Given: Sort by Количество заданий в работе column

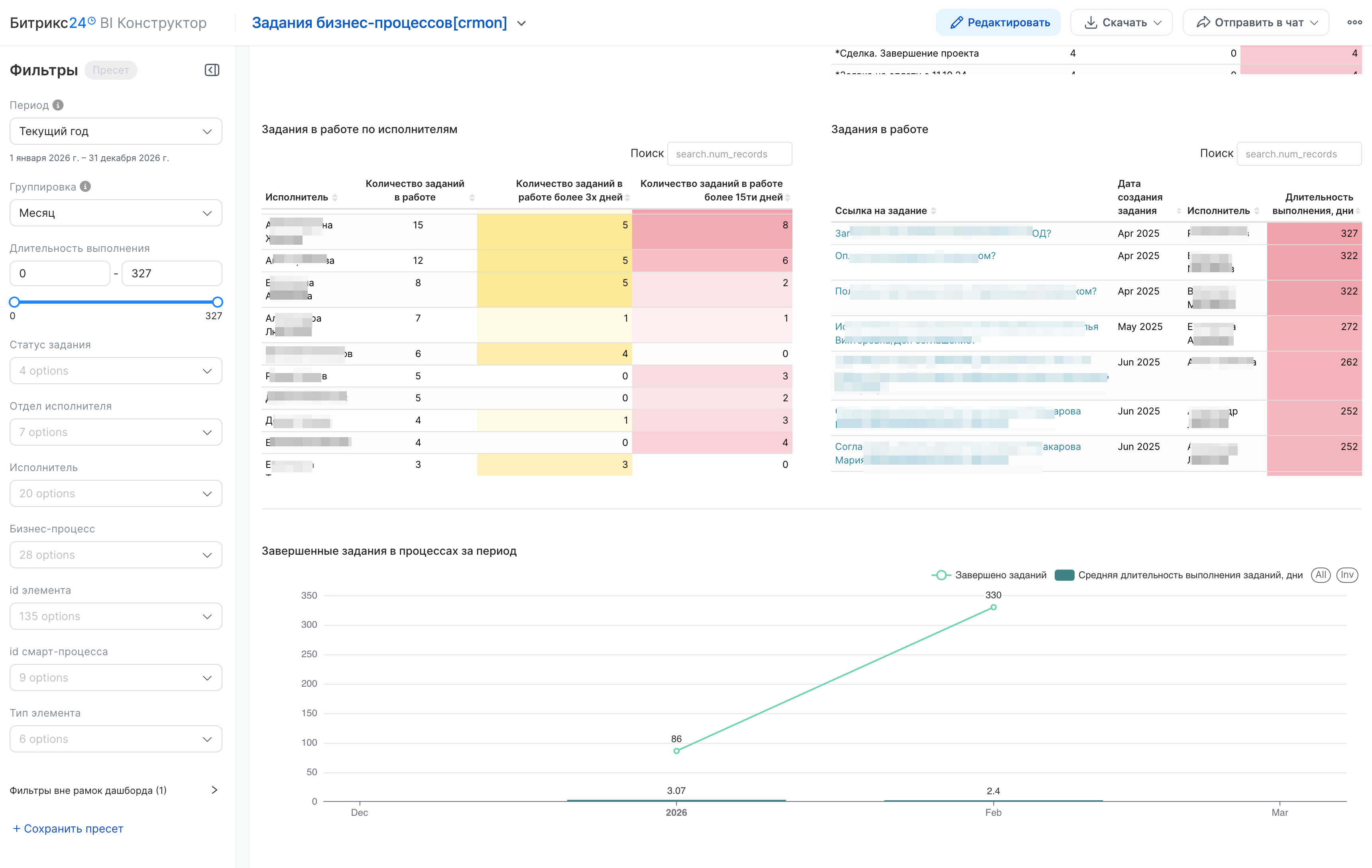Looking at the screenshot, I should 472,198.
